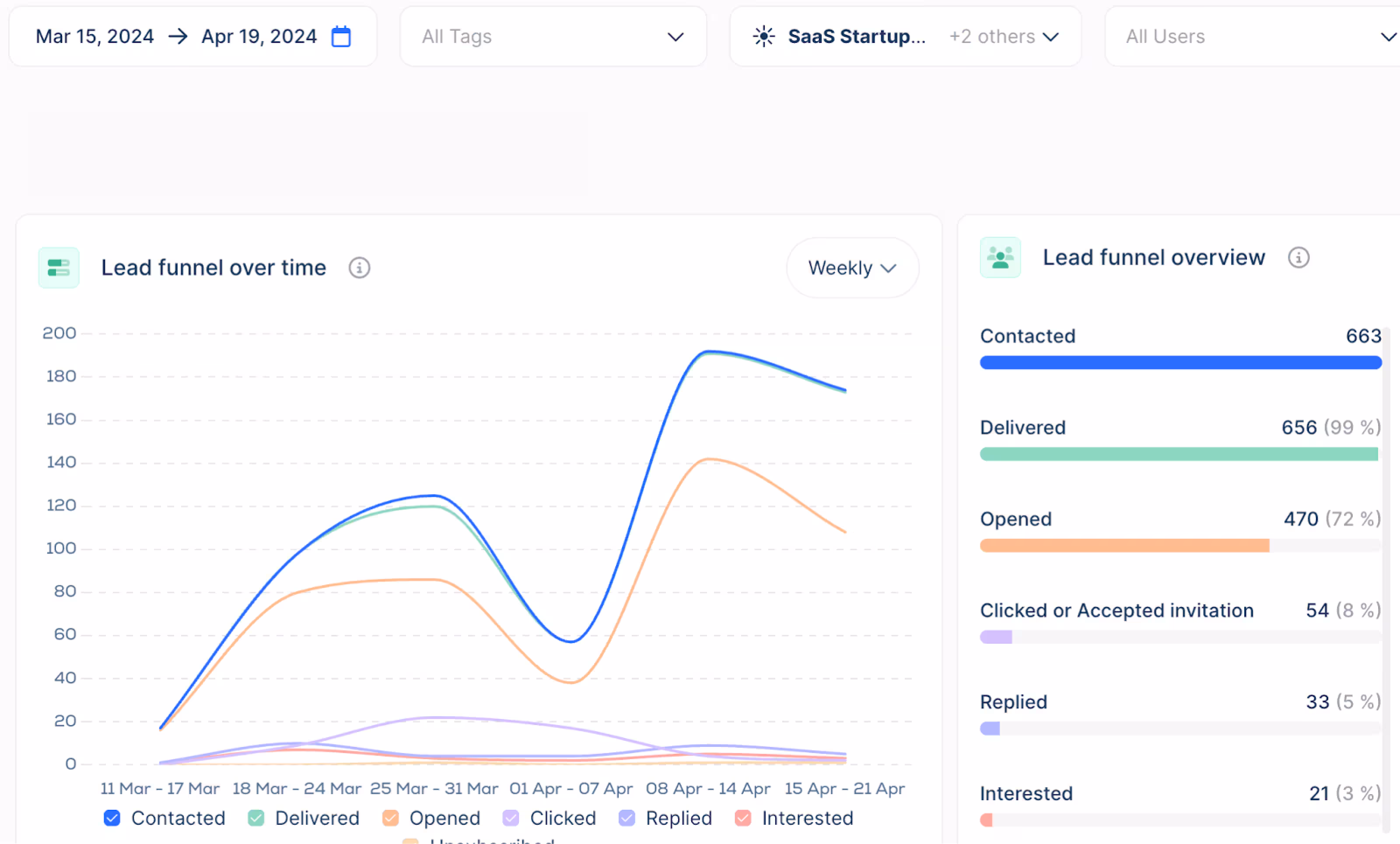Disable the Replied series checkbox

(626, 818)
